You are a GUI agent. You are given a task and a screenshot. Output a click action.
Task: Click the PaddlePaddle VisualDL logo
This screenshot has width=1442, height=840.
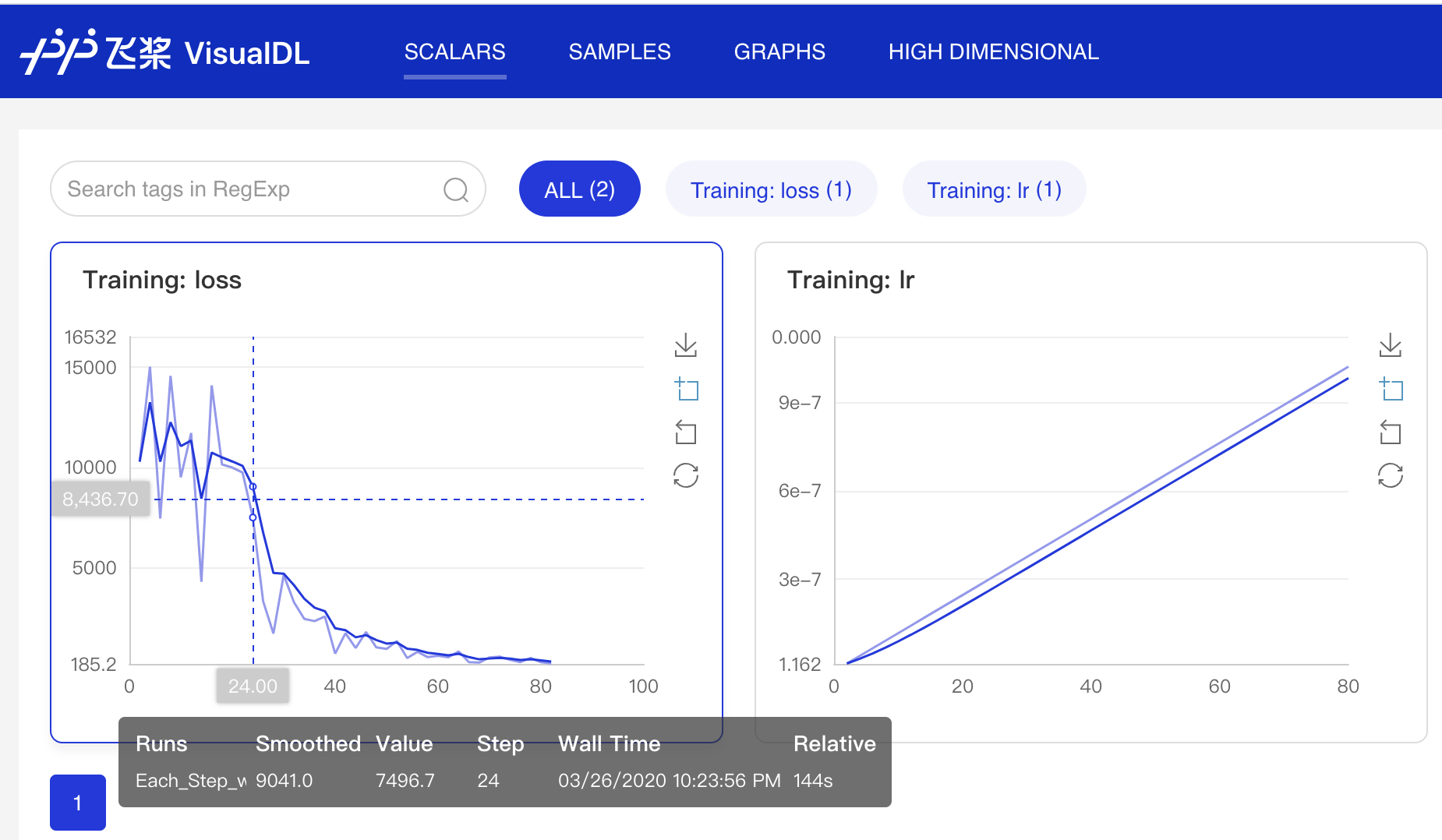click(x=164, y=52)
